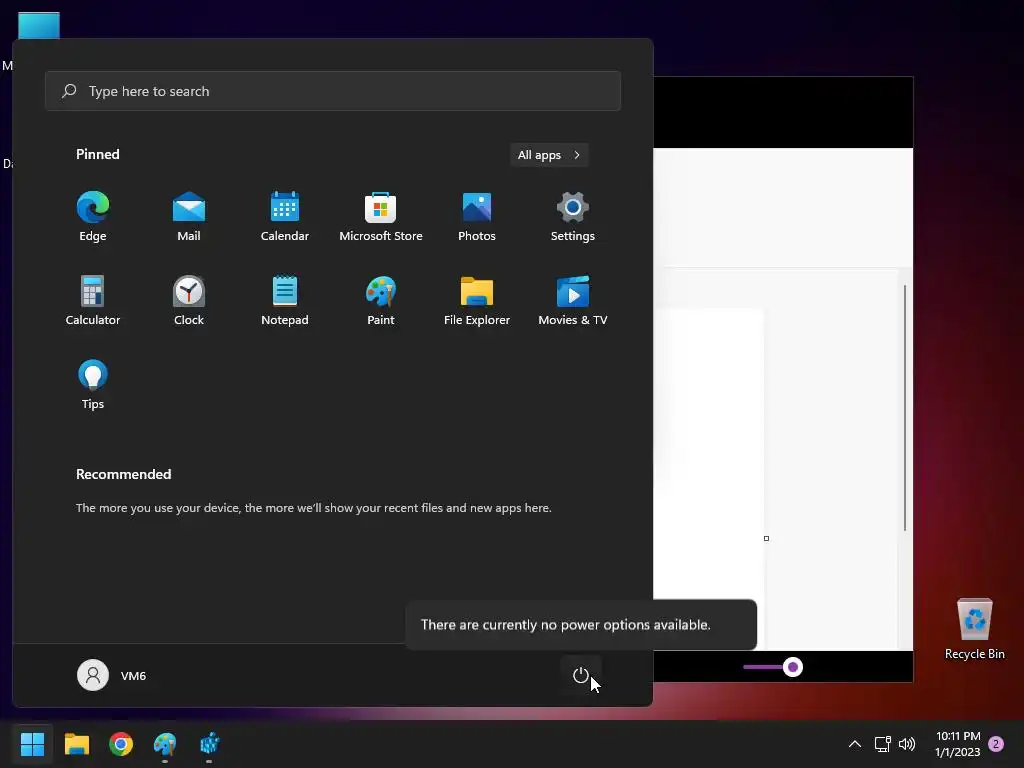Image resolution: width=1024 pixels, height=768 pixels.
Task: Launch the Clock app
Action: pyautogui.click(x=189, y=300)
